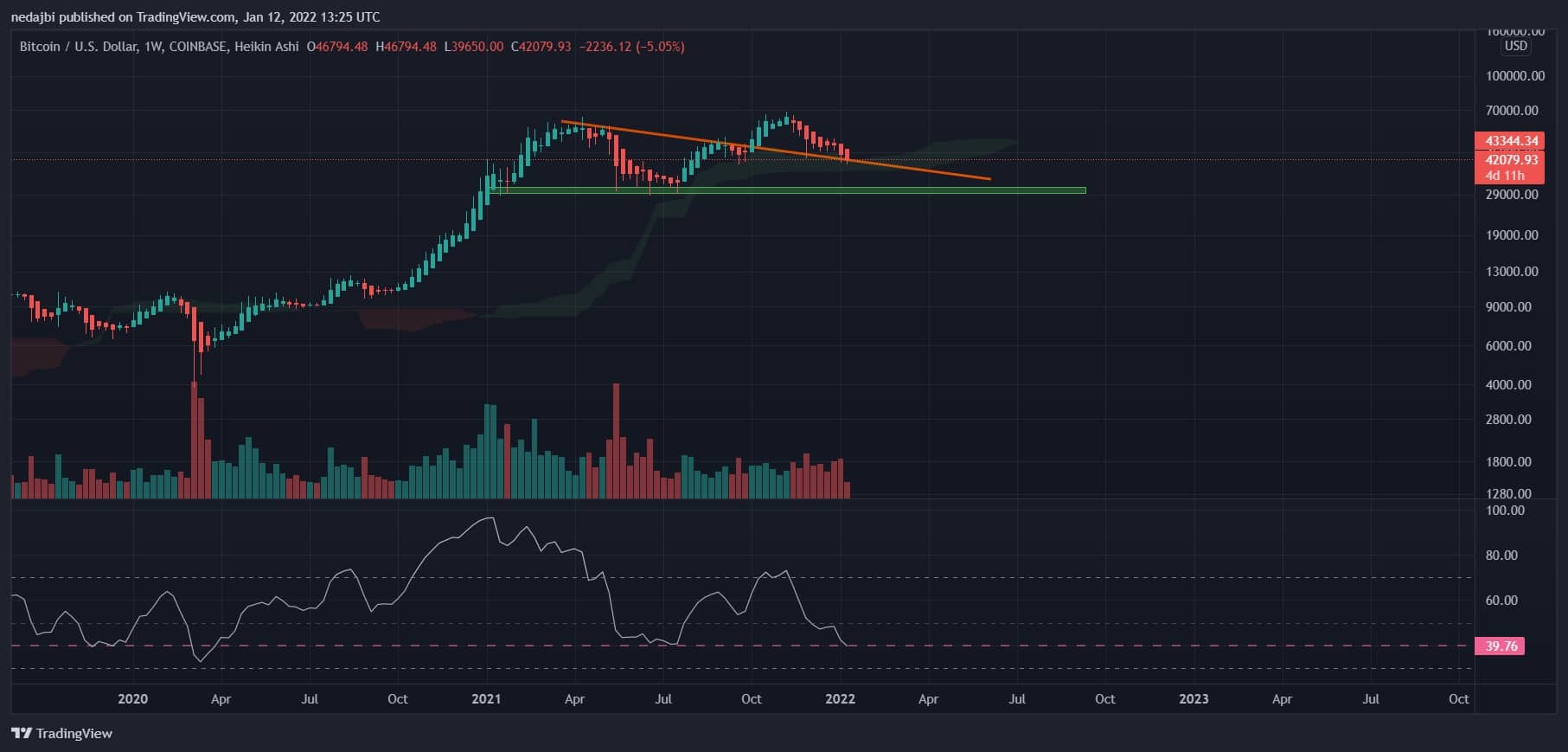Click the close value C42079.93 in legend
This screenshot has height=752, width=1568.
point(541,47)
